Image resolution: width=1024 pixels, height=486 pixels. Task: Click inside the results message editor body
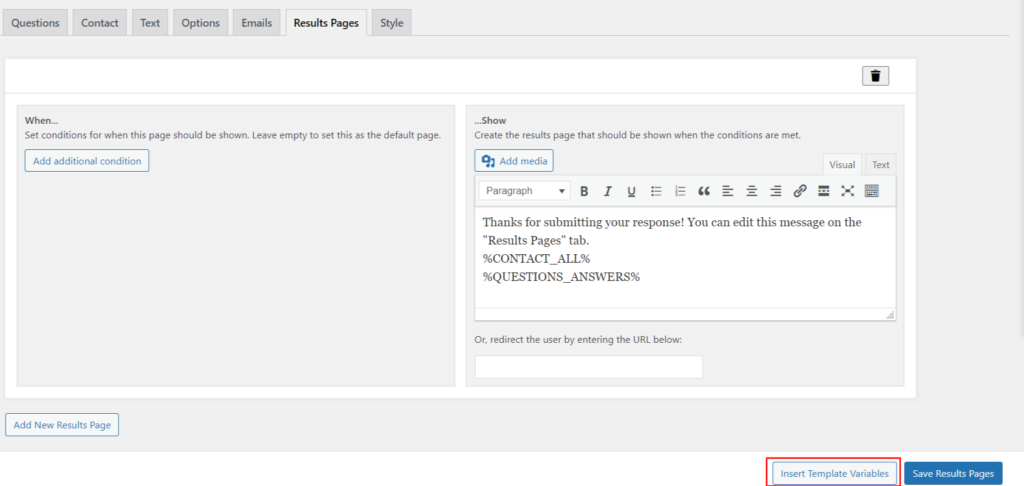click(685, 257)
